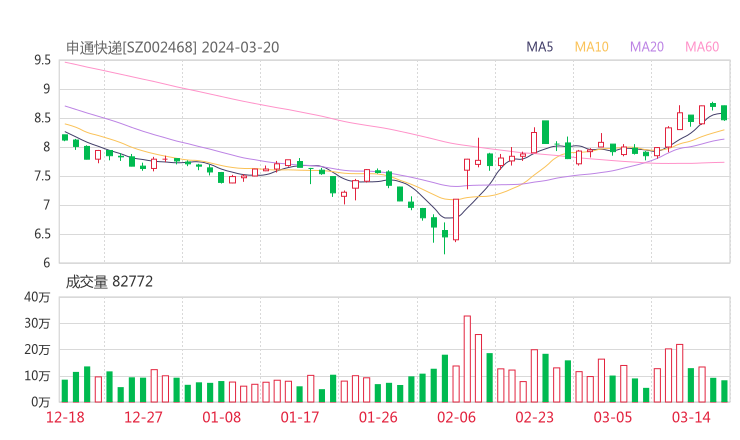
Task: Click the 12-18 date label
Action: [65, 417]
